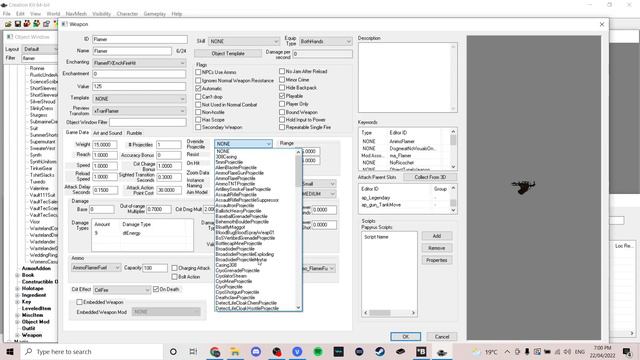Uncheck the Automatic flag
The height and width of the screenshot is (360, 640).
click(198, 89)
